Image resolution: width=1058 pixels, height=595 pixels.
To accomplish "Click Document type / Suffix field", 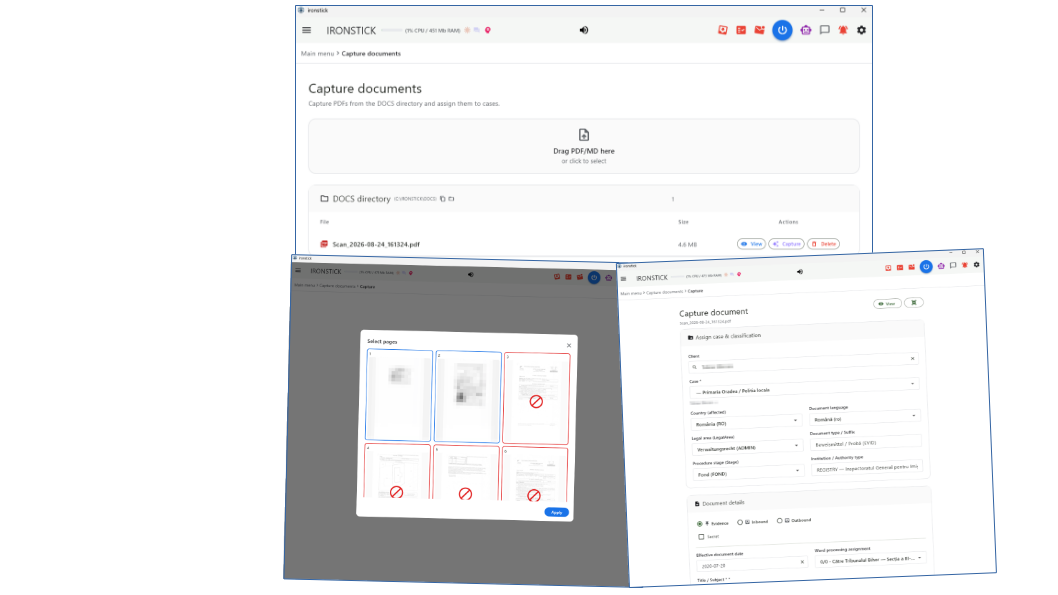I will tap(866, 443).
